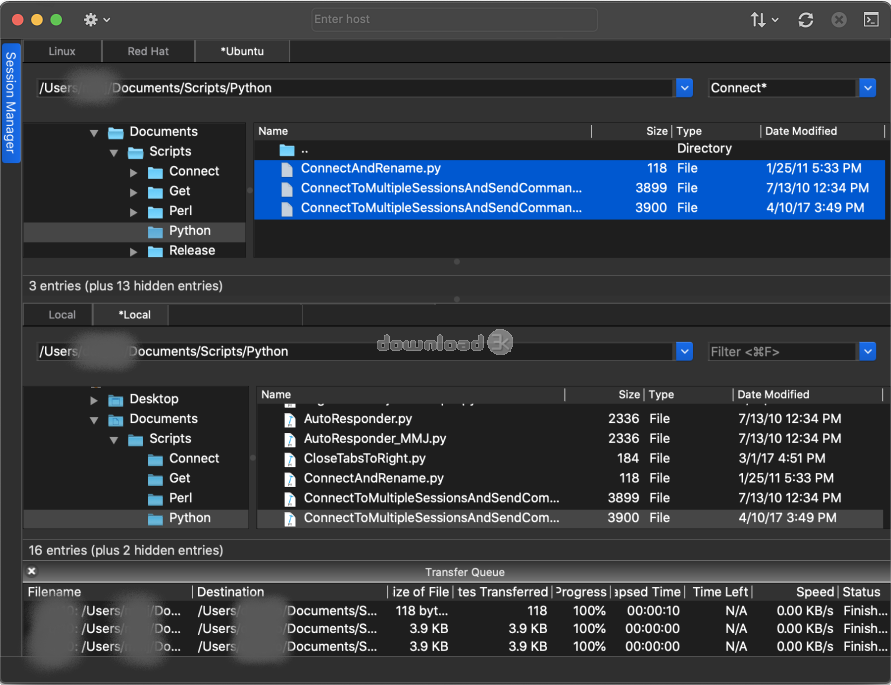
Task: Click the Python folder icon in the Local tree
Action: point(155,519)
